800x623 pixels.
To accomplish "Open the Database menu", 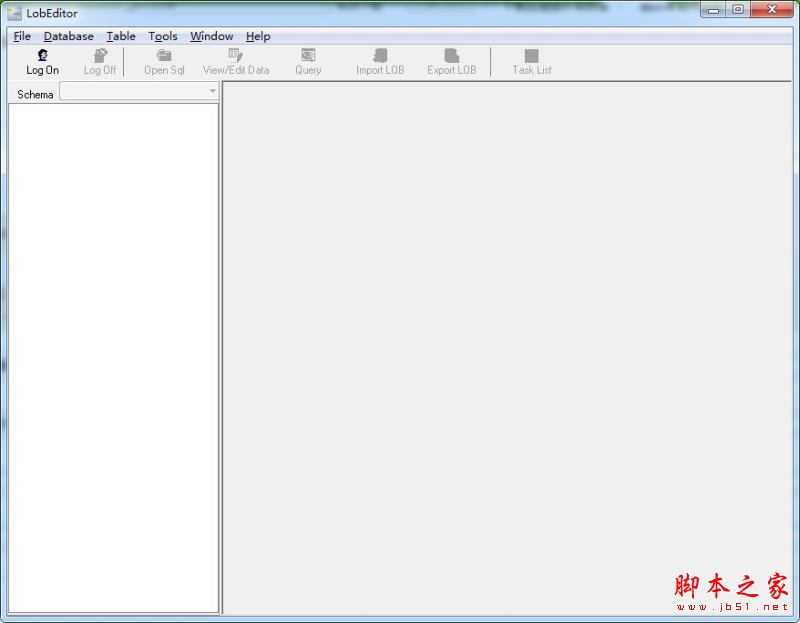I will (x=69, y=36).
